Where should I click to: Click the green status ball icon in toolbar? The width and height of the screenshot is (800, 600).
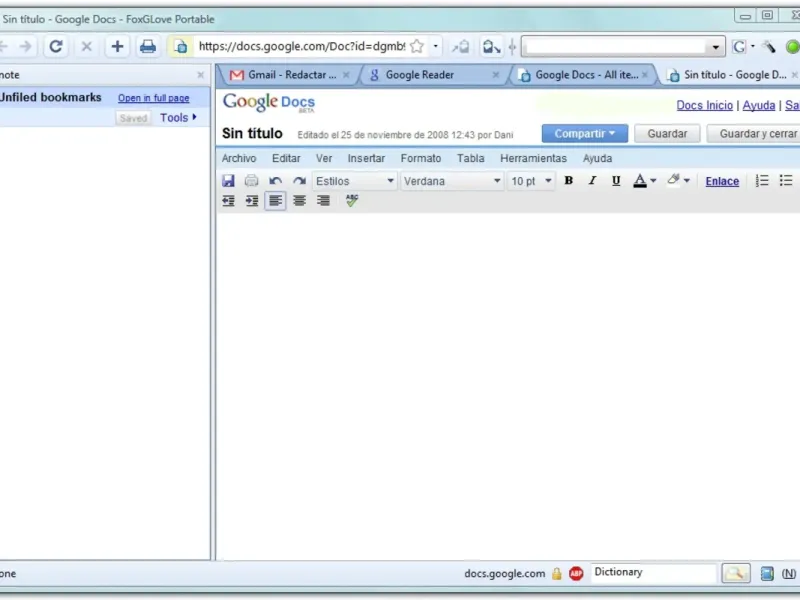coord(792,46)
